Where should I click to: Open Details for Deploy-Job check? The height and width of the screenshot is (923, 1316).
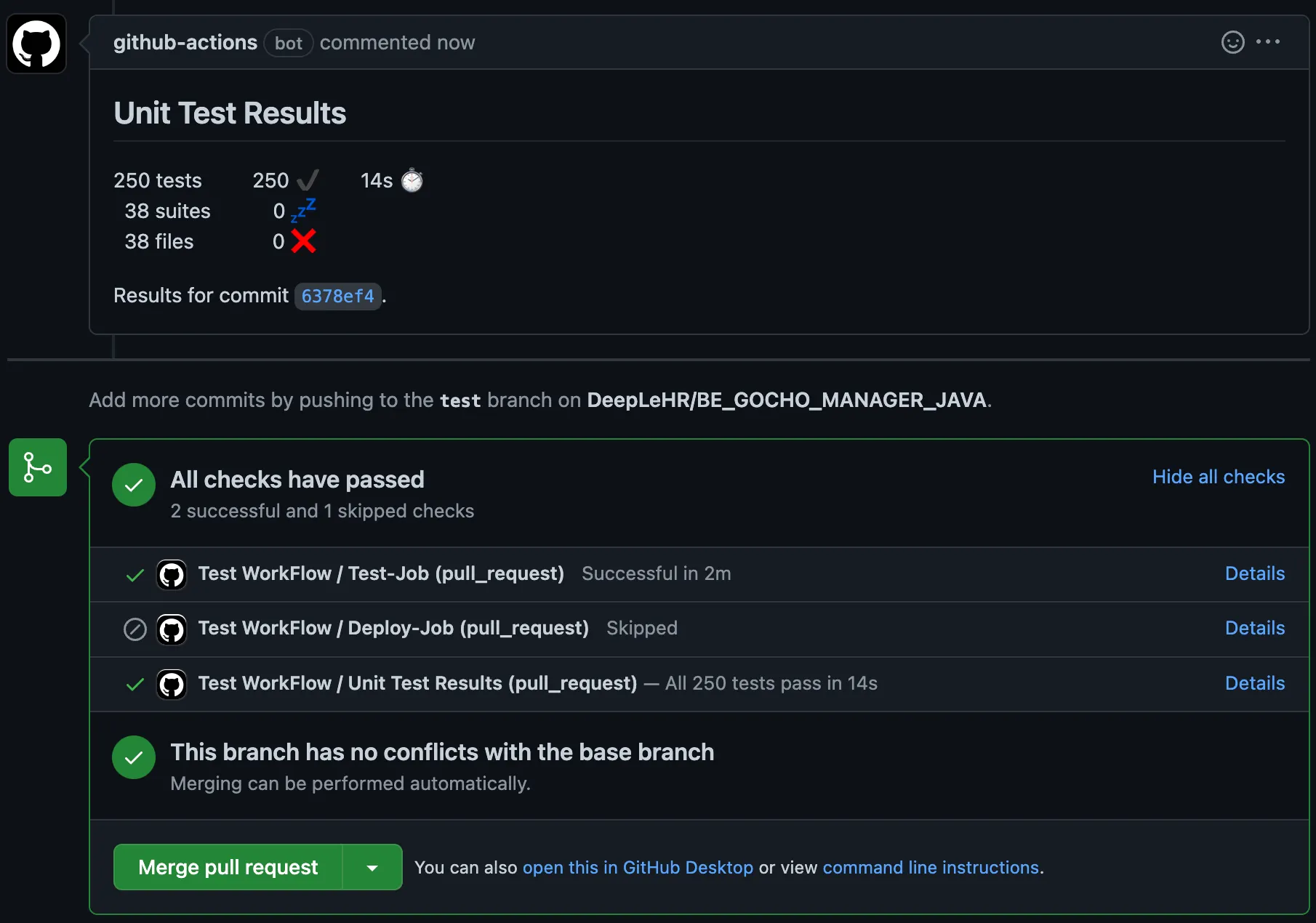pyautogui.click(x=1254, y=628)
